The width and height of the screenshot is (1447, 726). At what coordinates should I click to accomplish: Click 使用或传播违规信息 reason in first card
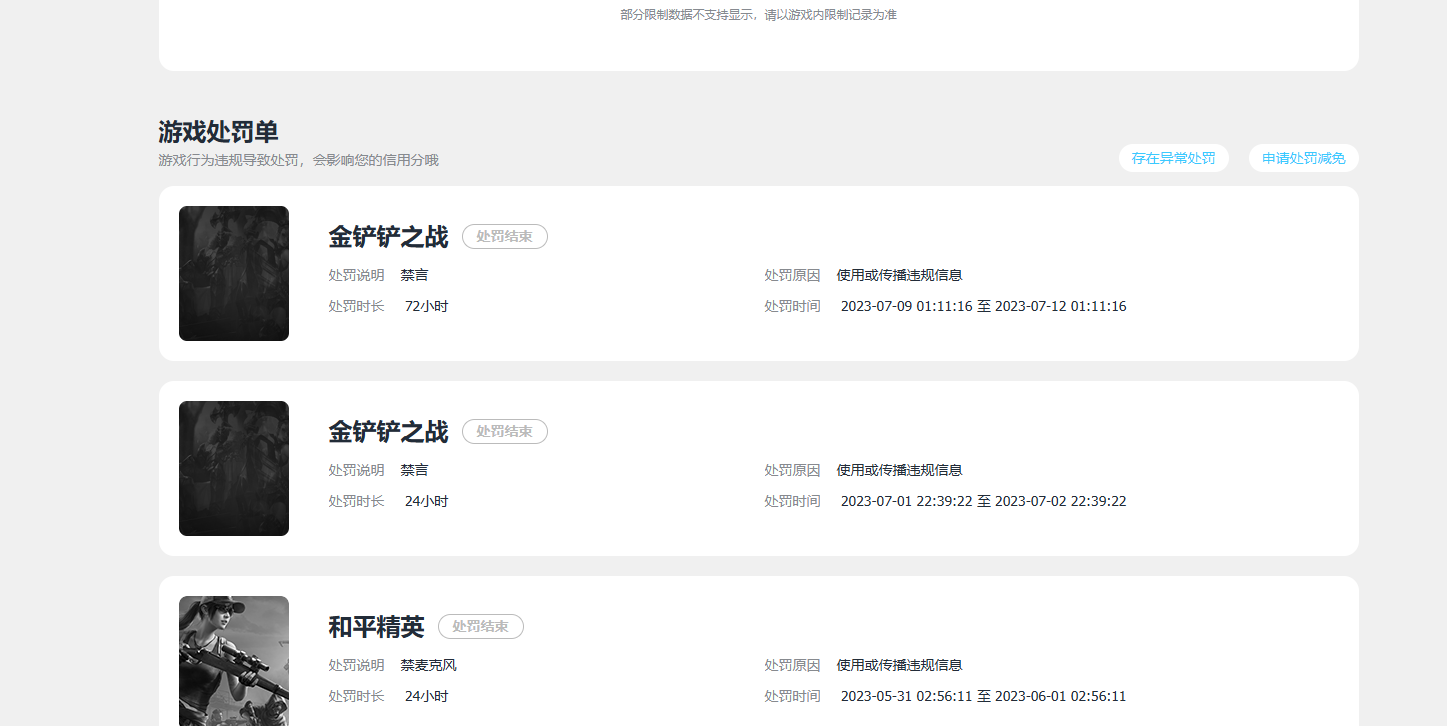899,275
